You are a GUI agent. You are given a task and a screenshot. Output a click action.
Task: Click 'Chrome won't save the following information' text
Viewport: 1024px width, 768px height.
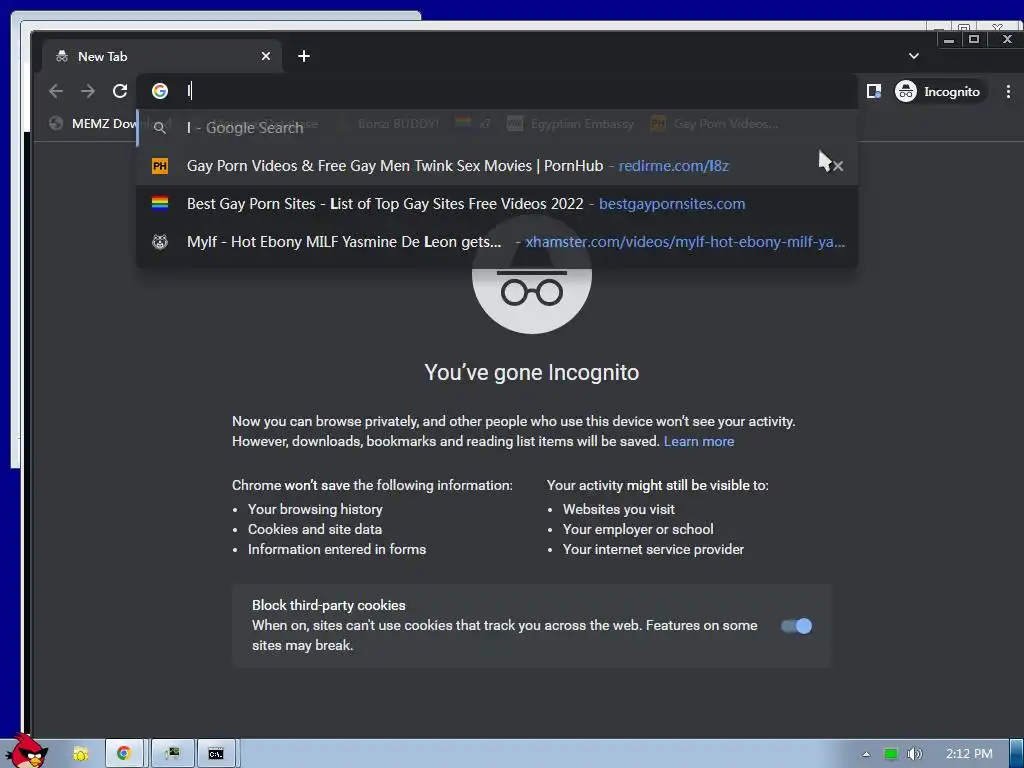(372, 485)
